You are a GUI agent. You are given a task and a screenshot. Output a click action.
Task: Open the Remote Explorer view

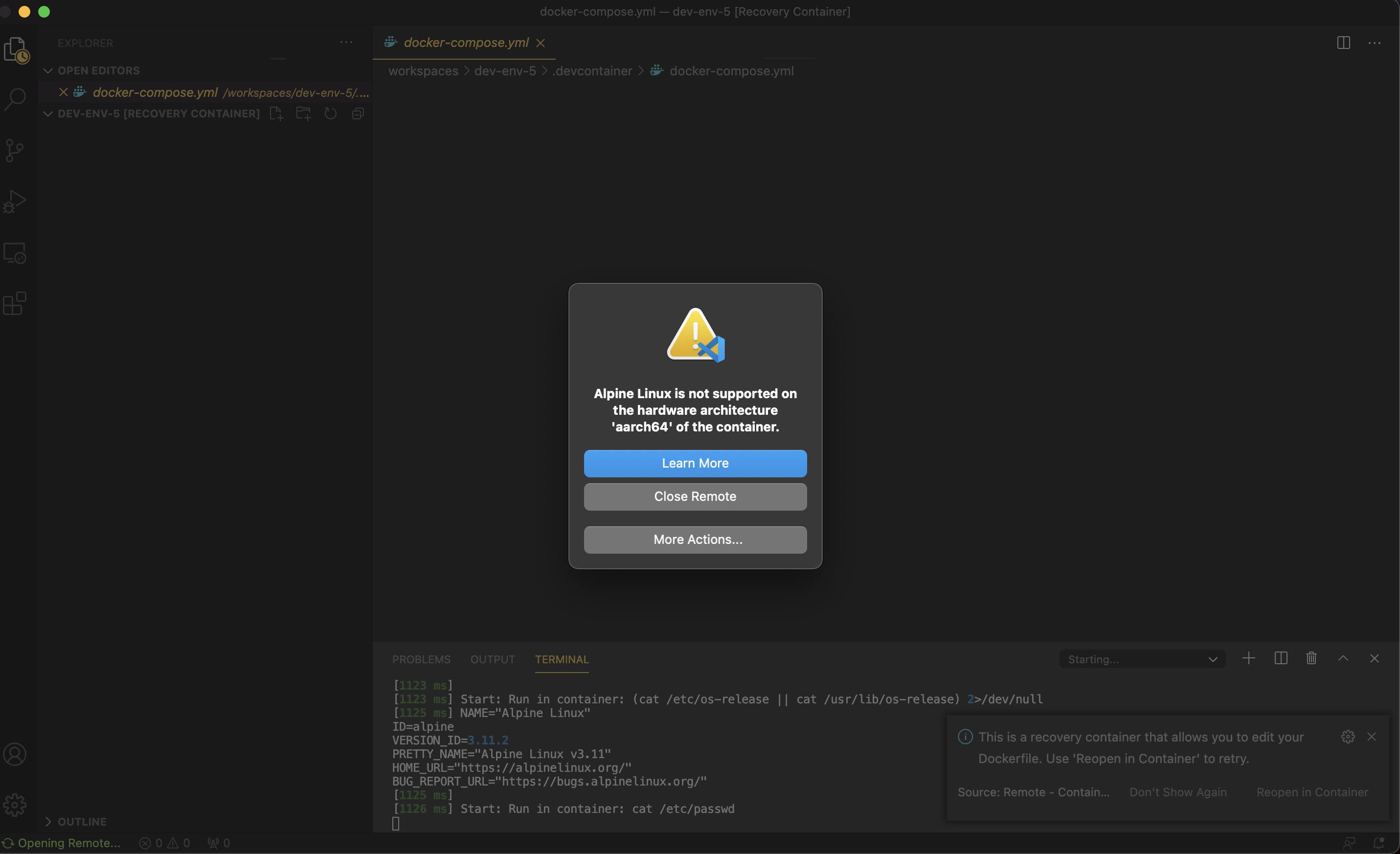(15, 253)
